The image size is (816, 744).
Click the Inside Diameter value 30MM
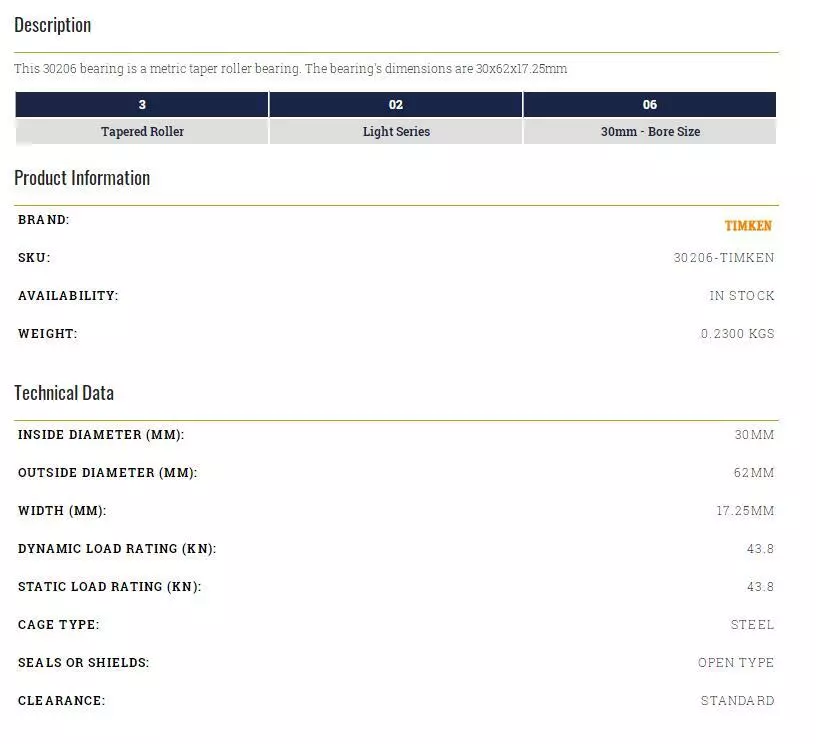[754, 435]
